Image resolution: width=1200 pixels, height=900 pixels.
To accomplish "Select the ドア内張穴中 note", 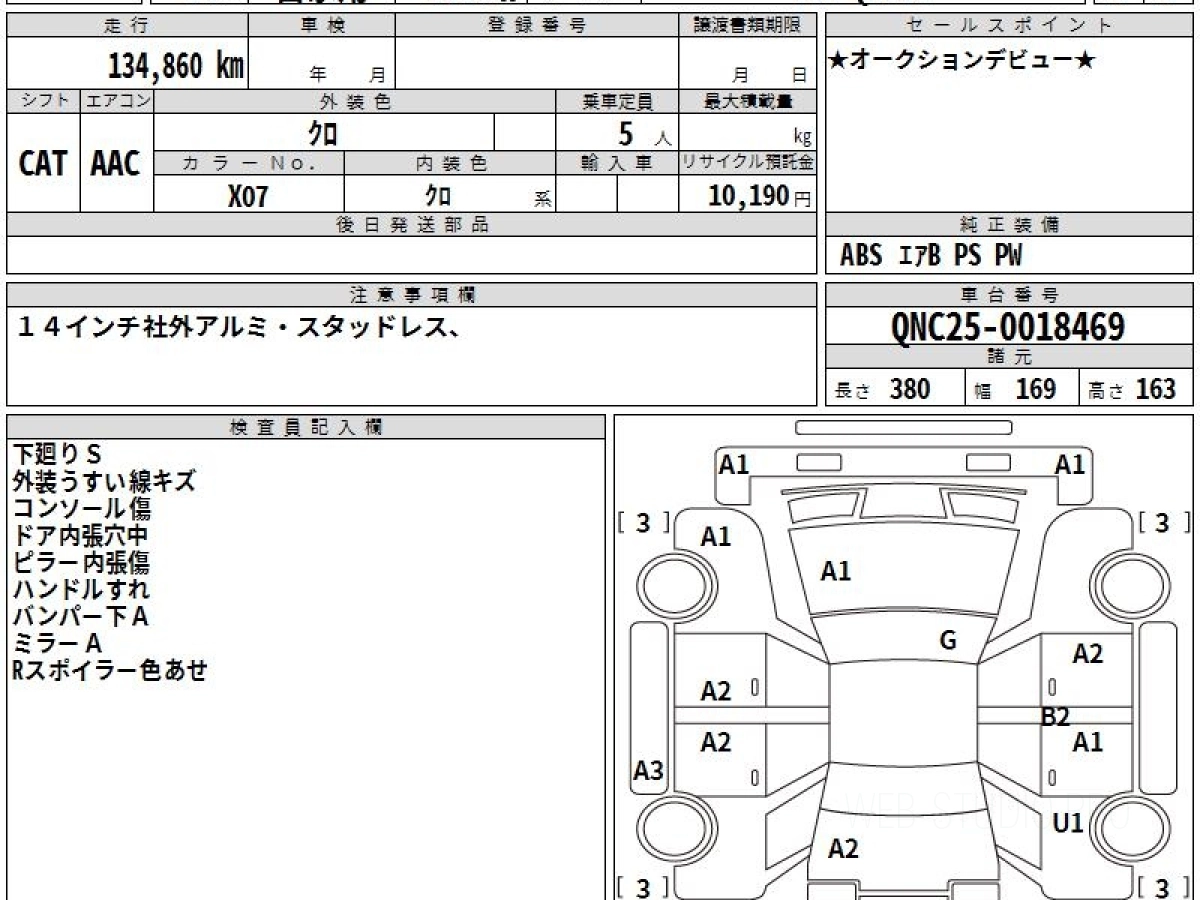I will (81, 536).
